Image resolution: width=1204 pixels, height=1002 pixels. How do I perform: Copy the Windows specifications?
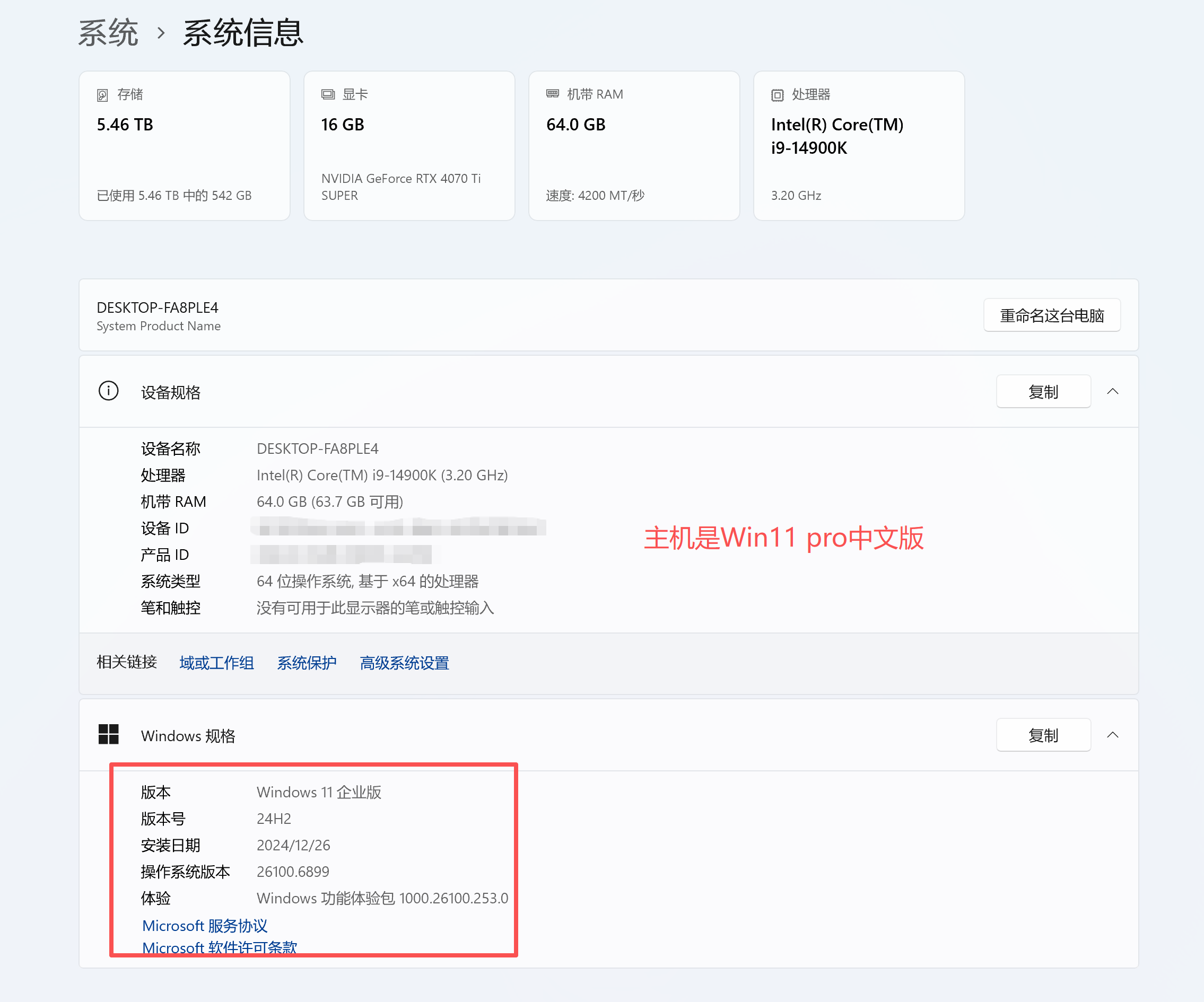(1043, 735)
